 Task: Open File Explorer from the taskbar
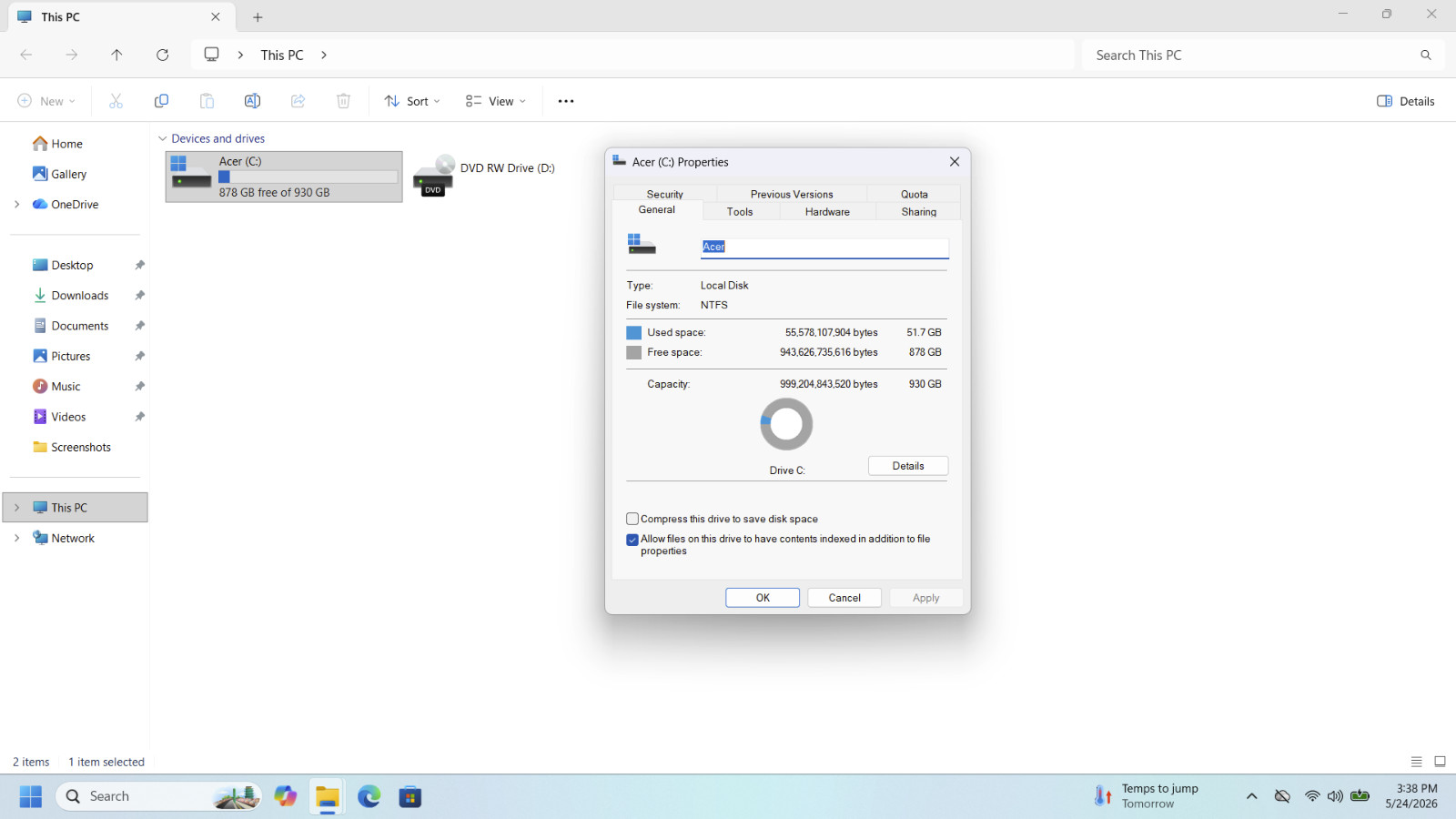click(x=328, y=796)
